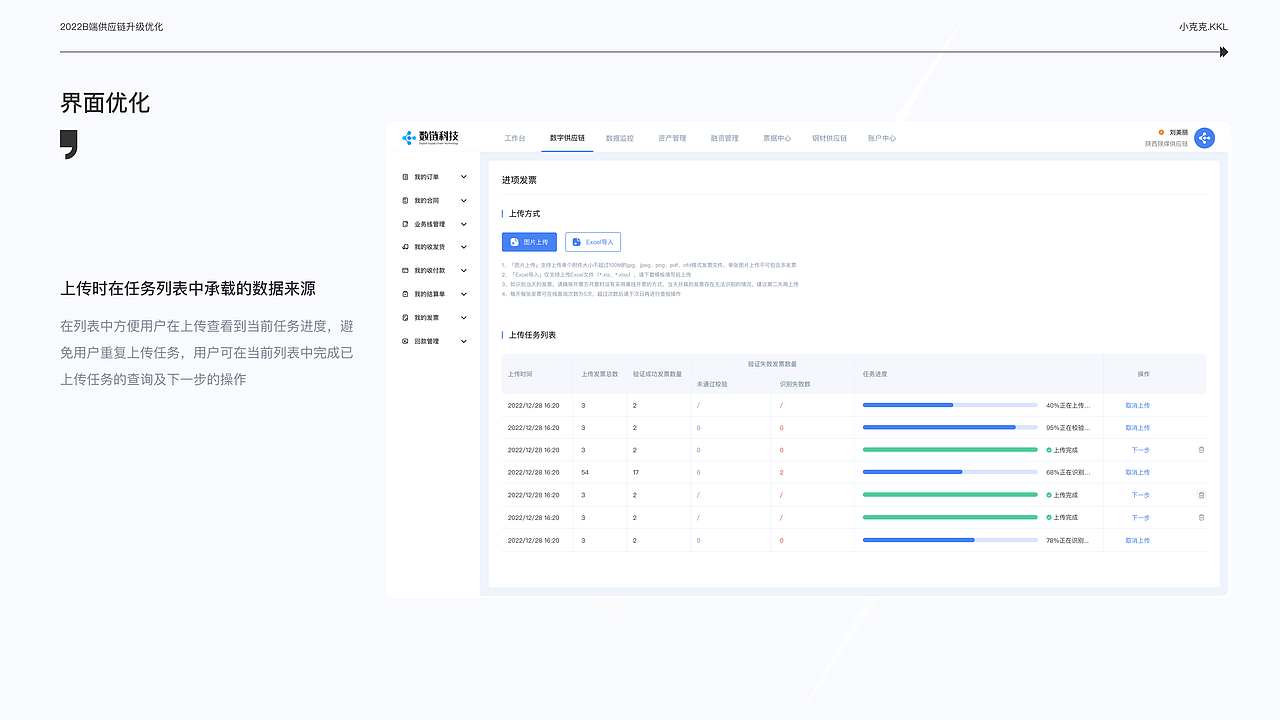Screen dimensions: 1280x720
Task: Expand the 我的发票 chevron
Action: point(464,318)
